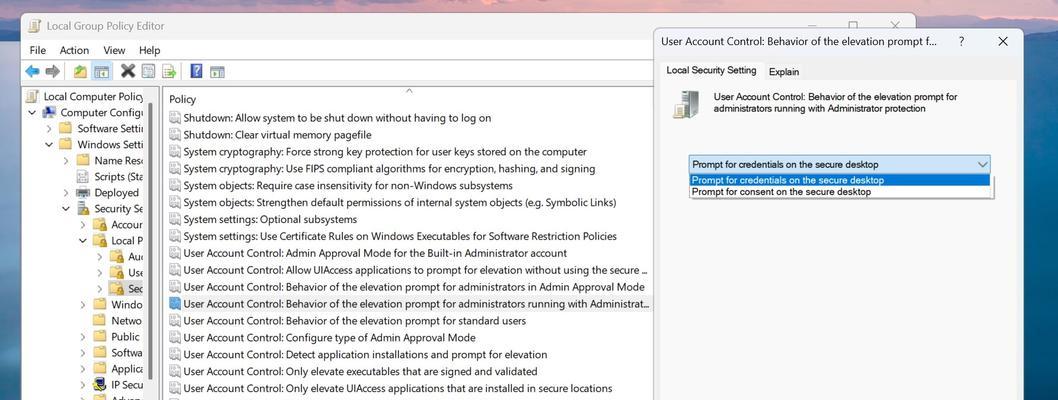Screen dimensions: 1058x400
Task: Click the Computer Configuration node icon
Action: [49, 113]
